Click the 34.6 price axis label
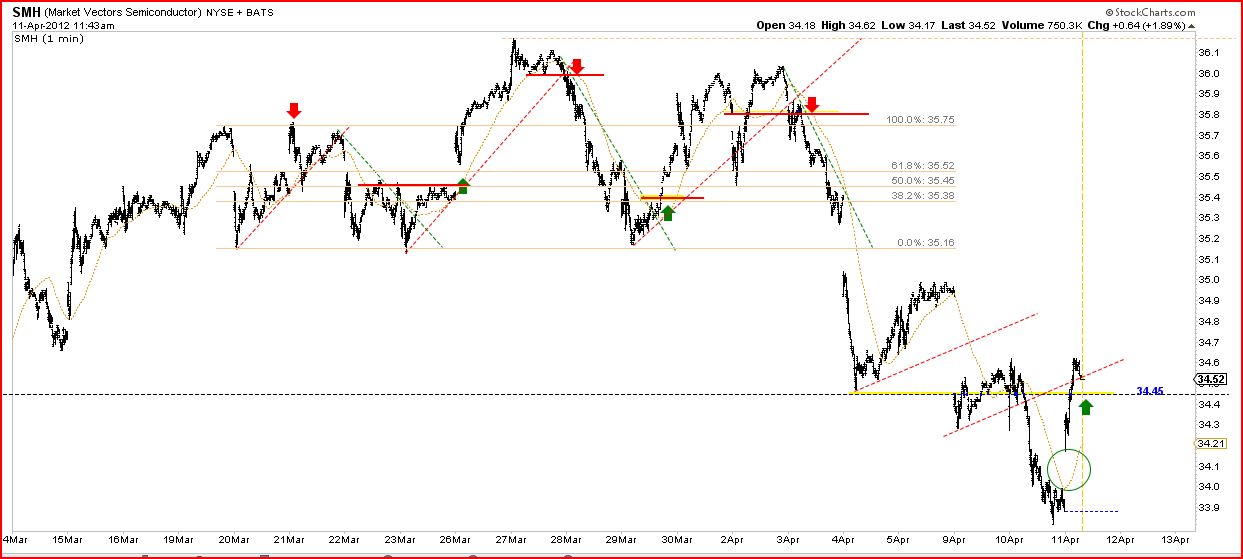Image resolution: width=1243 pixels, height=559 pixels. pyautogui.click(x=1207, y=363)
